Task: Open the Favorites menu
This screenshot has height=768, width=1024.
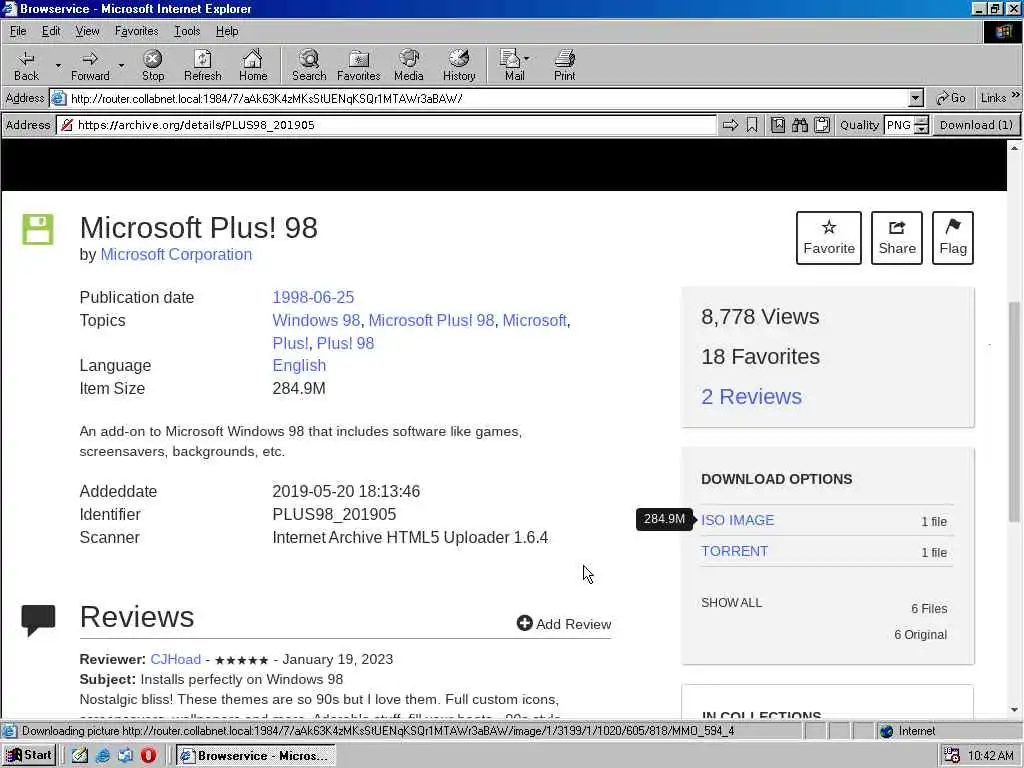Action: (136, 31)
